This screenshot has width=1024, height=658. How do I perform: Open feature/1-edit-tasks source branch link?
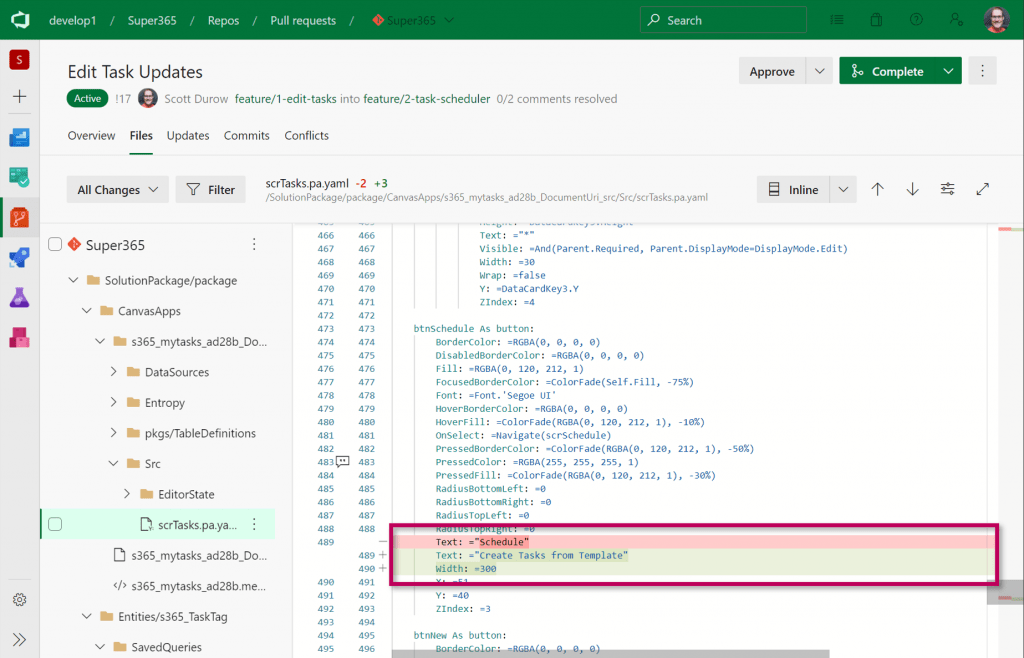[285, 99]
